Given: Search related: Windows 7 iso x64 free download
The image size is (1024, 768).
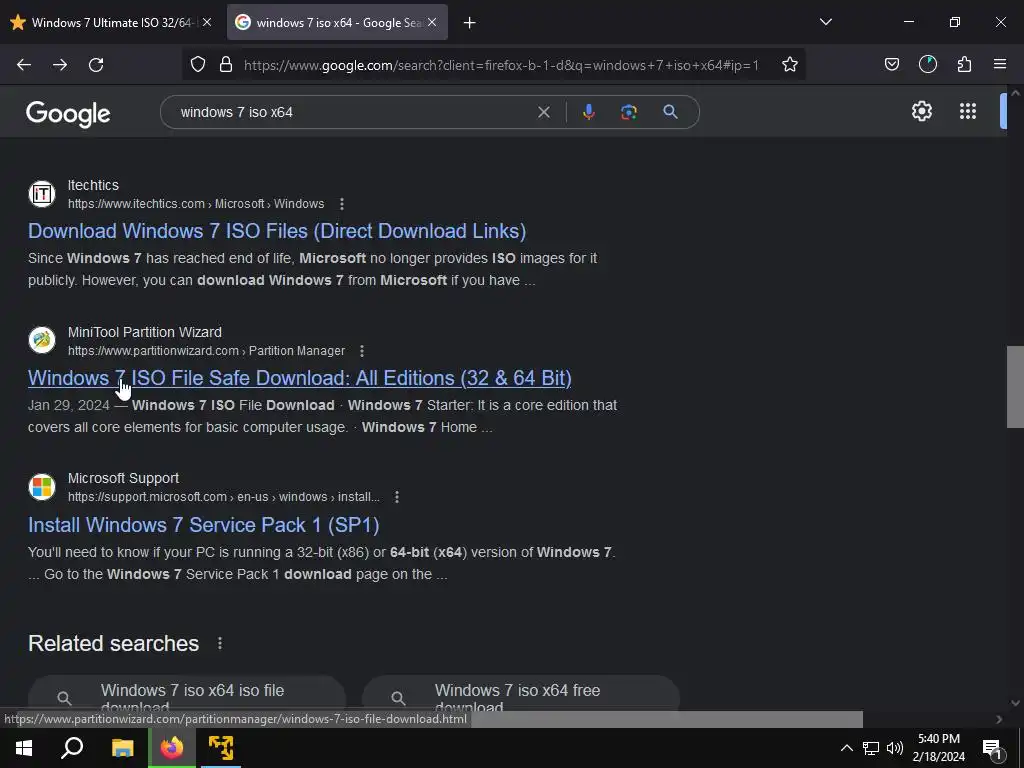Looking at the screenshot, I should 520,699.
